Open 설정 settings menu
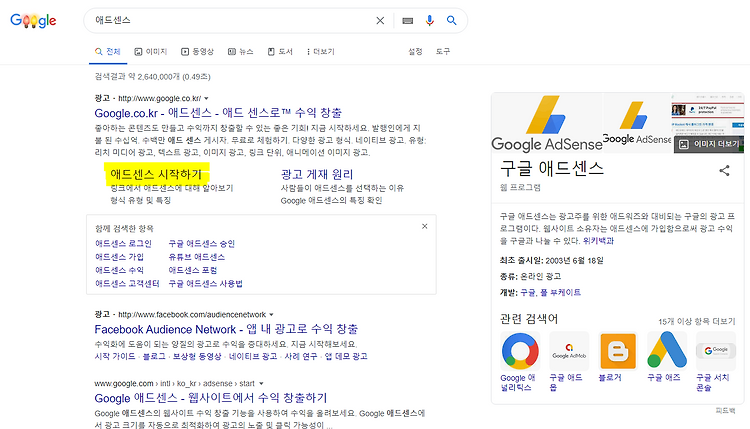The height and width of the screenshot is (429, 750). click(415, 51)
